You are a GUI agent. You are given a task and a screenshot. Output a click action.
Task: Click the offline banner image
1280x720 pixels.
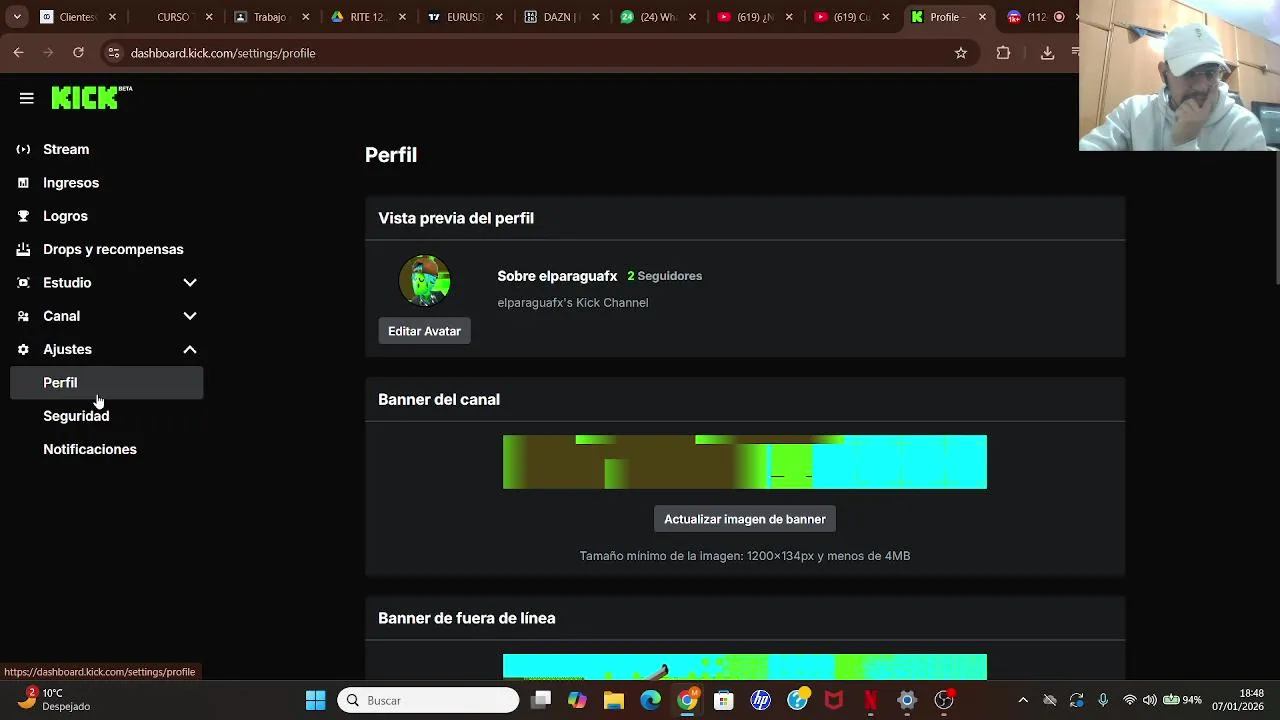(745, 667)
